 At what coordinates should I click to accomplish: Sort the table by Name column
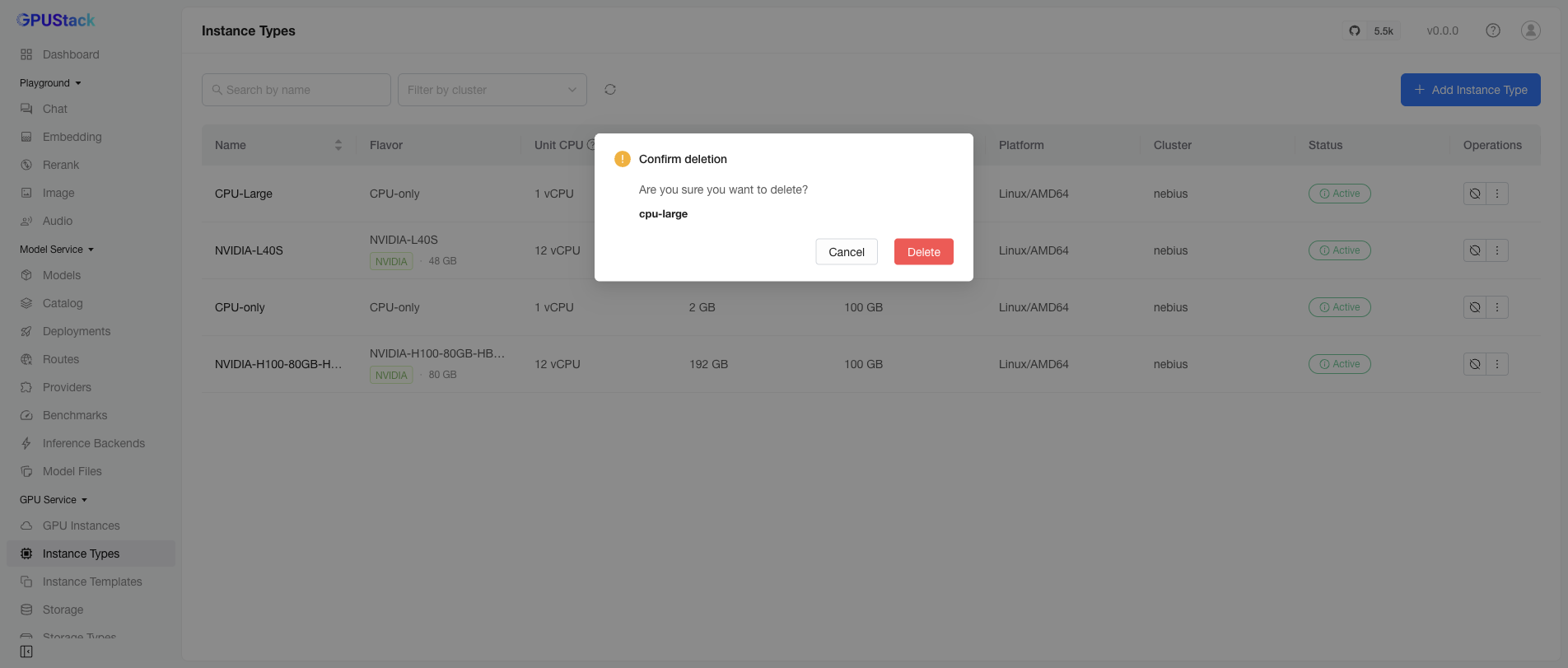coord(338,145)
